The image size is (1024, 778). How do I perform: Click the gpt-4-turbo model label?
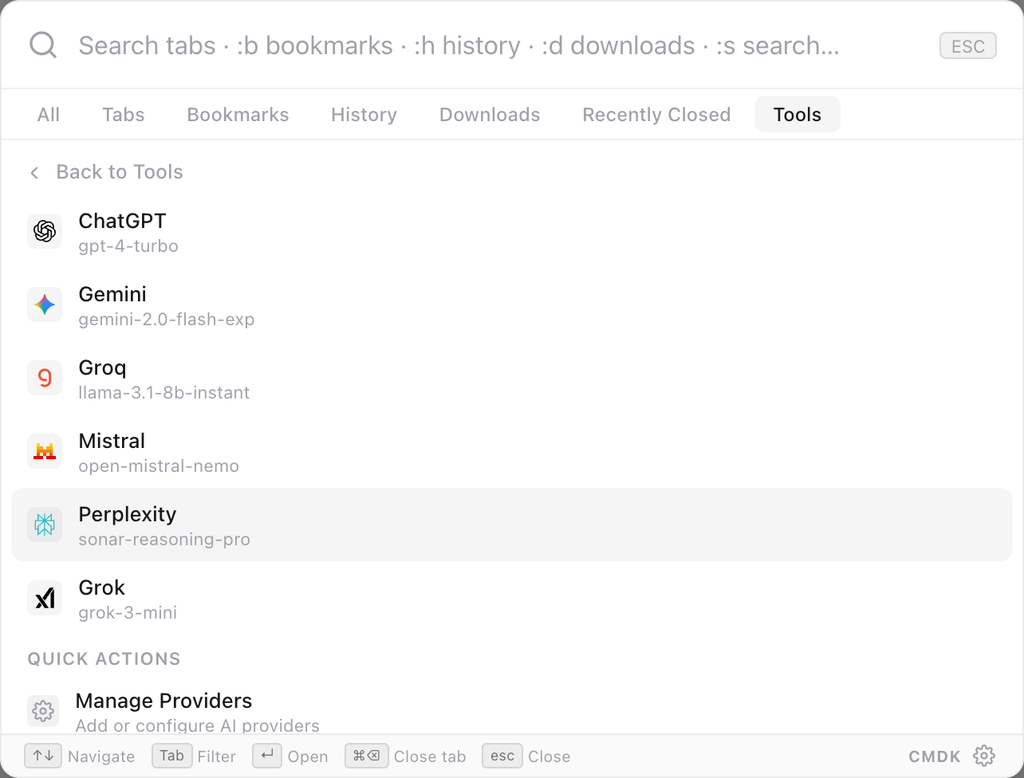point(128,246)
